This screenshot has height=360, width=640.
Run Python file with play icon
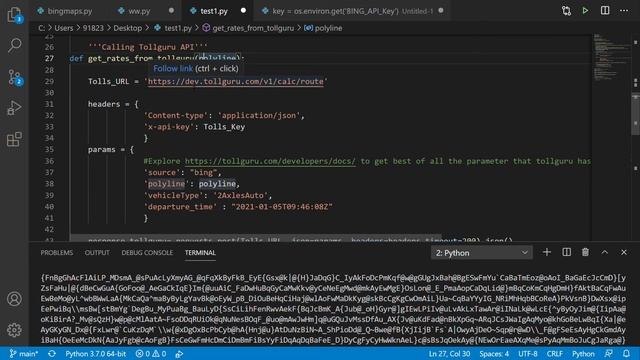point(585,11)
